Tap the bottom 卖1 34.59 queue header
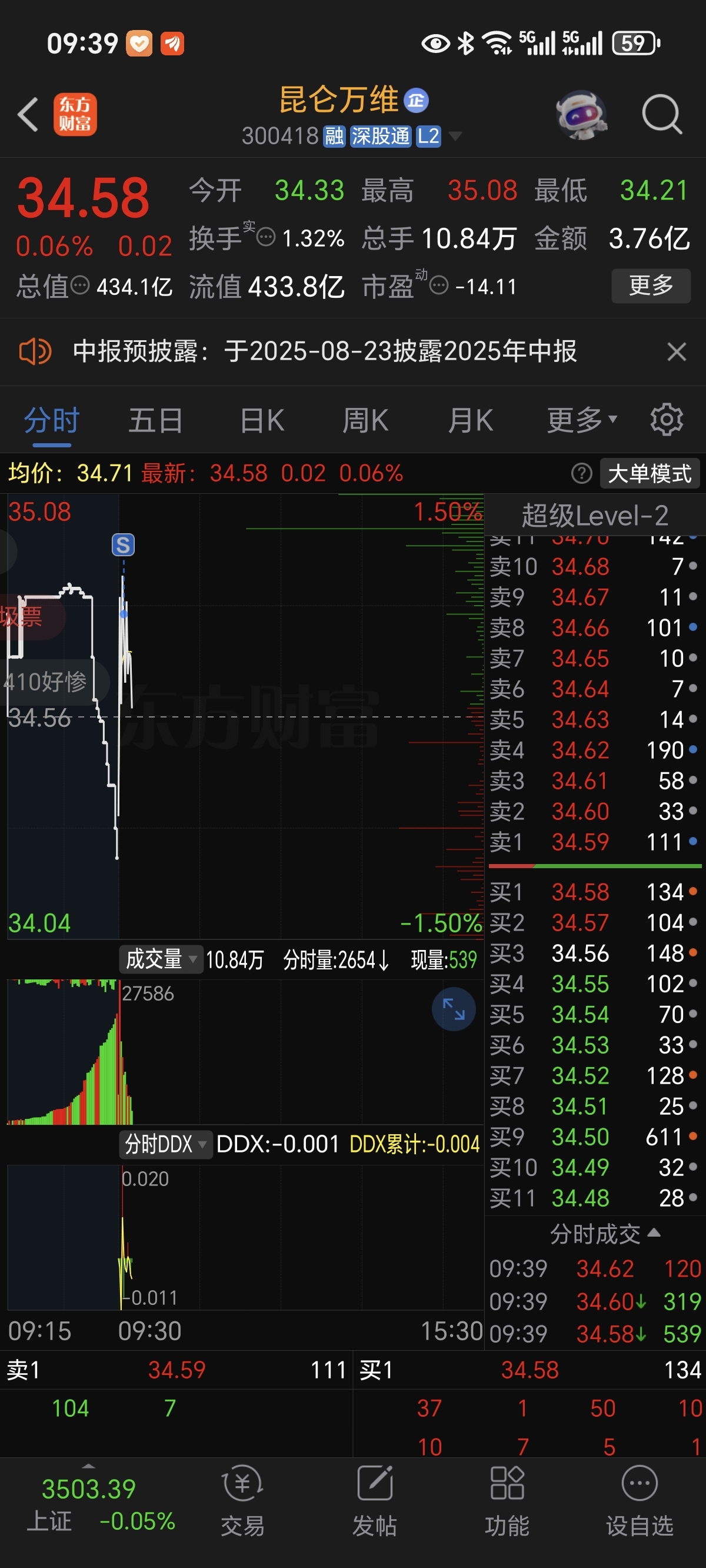The image size is (706, 1568). (x=176, y=1370)
